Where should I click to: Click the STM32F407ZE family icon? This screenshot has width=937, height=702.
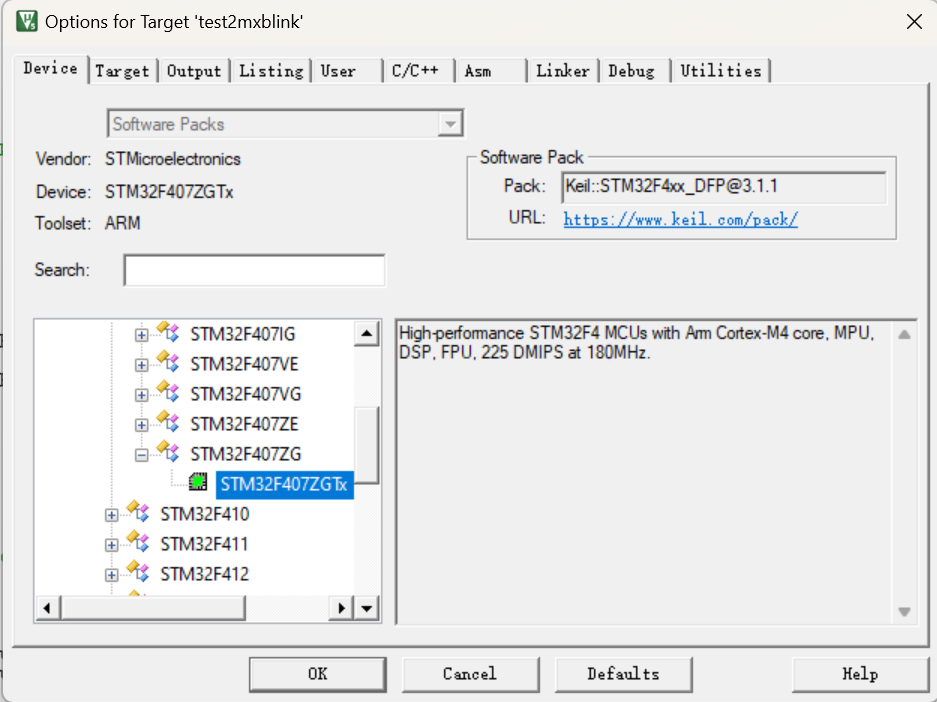click(168, 422)
